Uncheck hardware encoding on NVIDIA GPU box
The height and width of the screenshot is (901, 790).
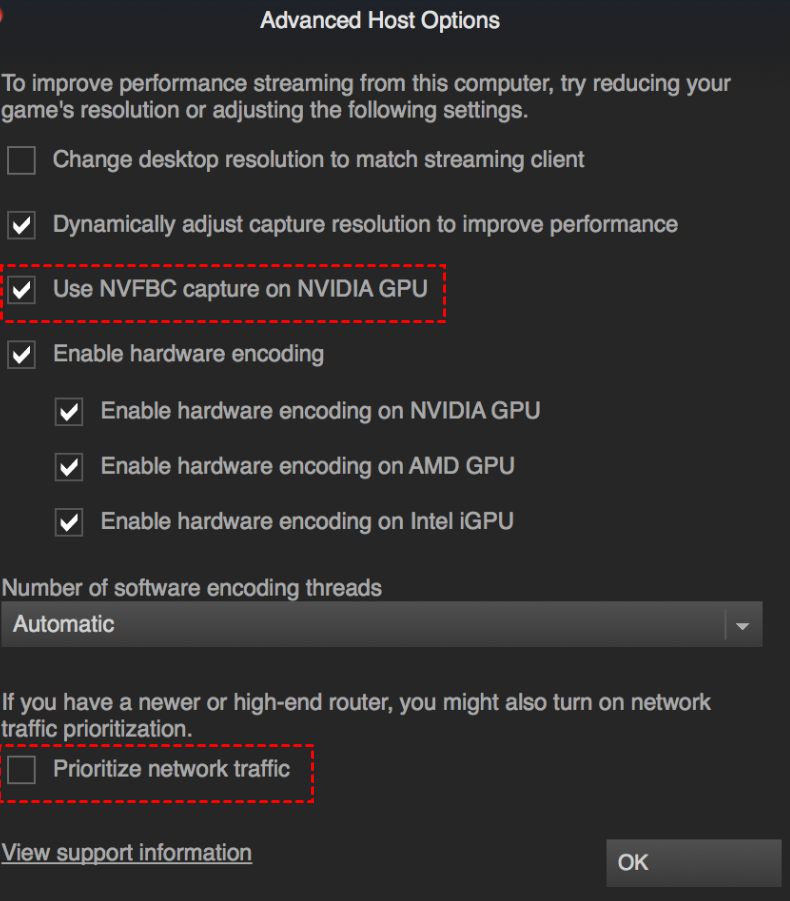pyautogui.click(x=69, y=411)
